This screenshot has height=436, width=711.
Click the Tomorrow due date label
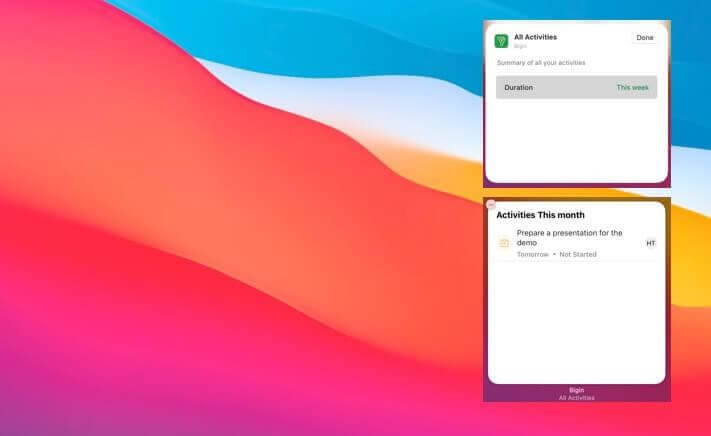(533, 255)
